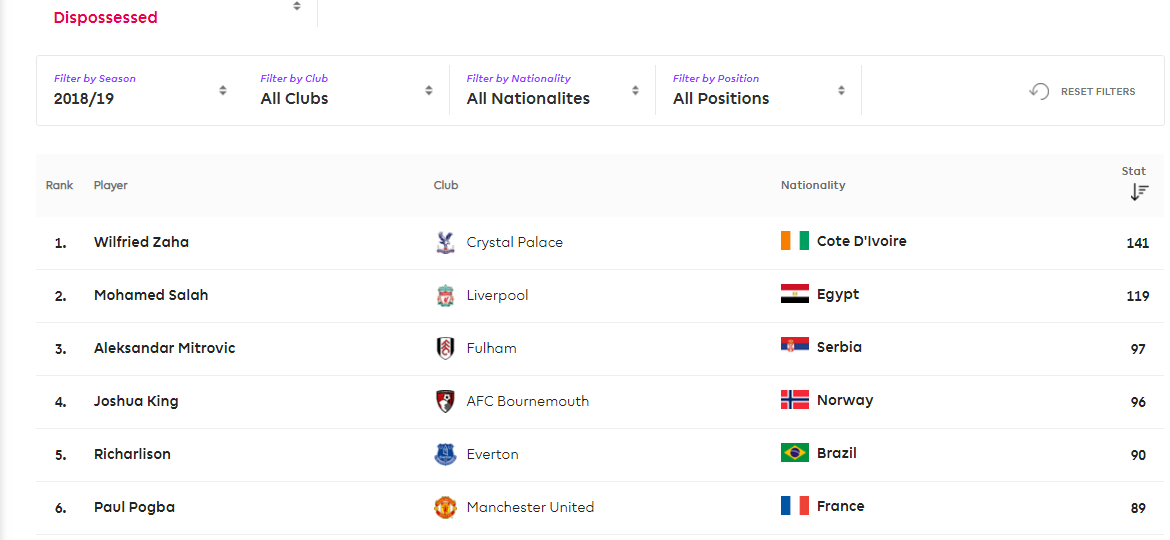Click the Crystal Palace club crest
The image size is (1170, 540).
445,242
